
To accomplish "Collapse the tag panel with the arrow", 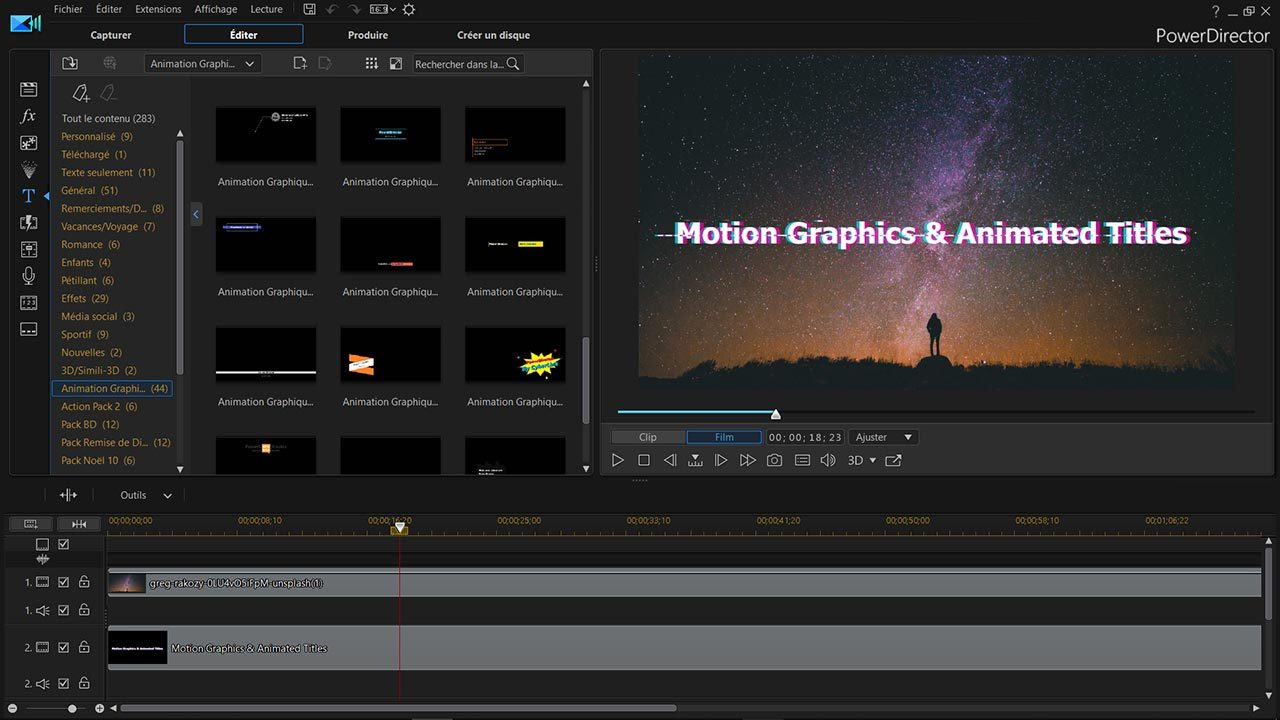I will click(x=196, y=214).
